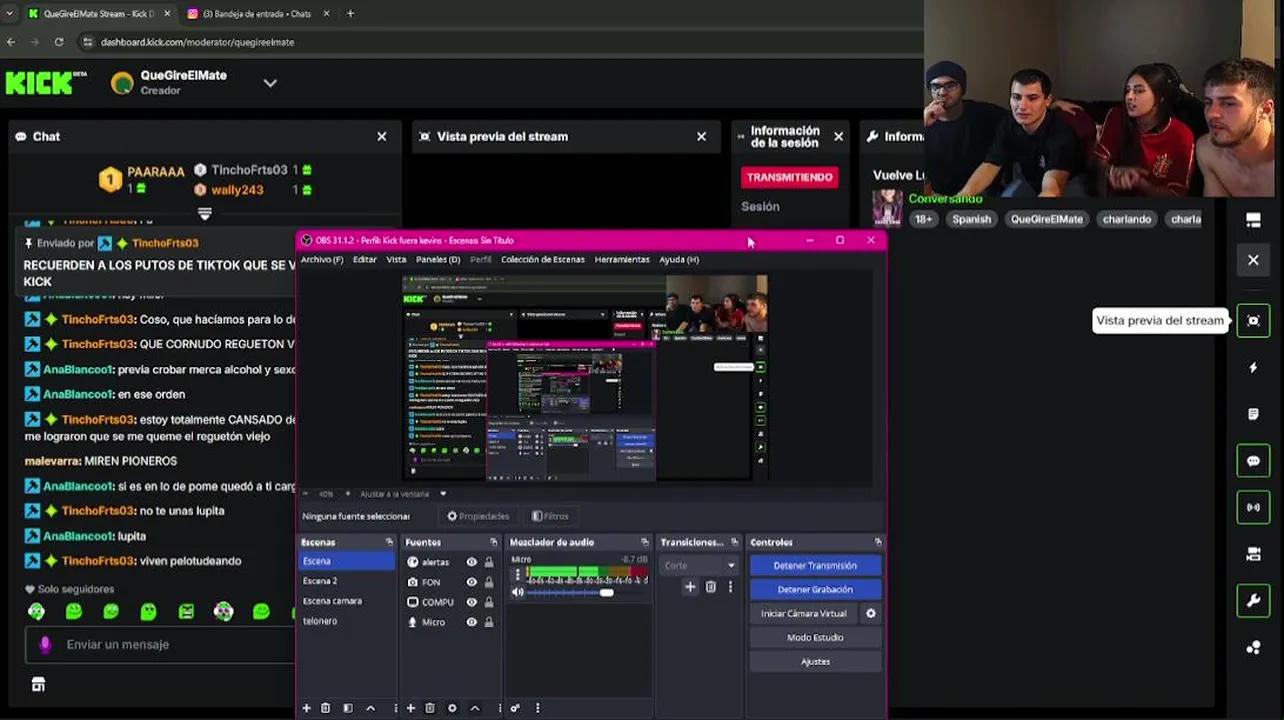Undock Fuentes panel with float icon

tap(493, 542)
